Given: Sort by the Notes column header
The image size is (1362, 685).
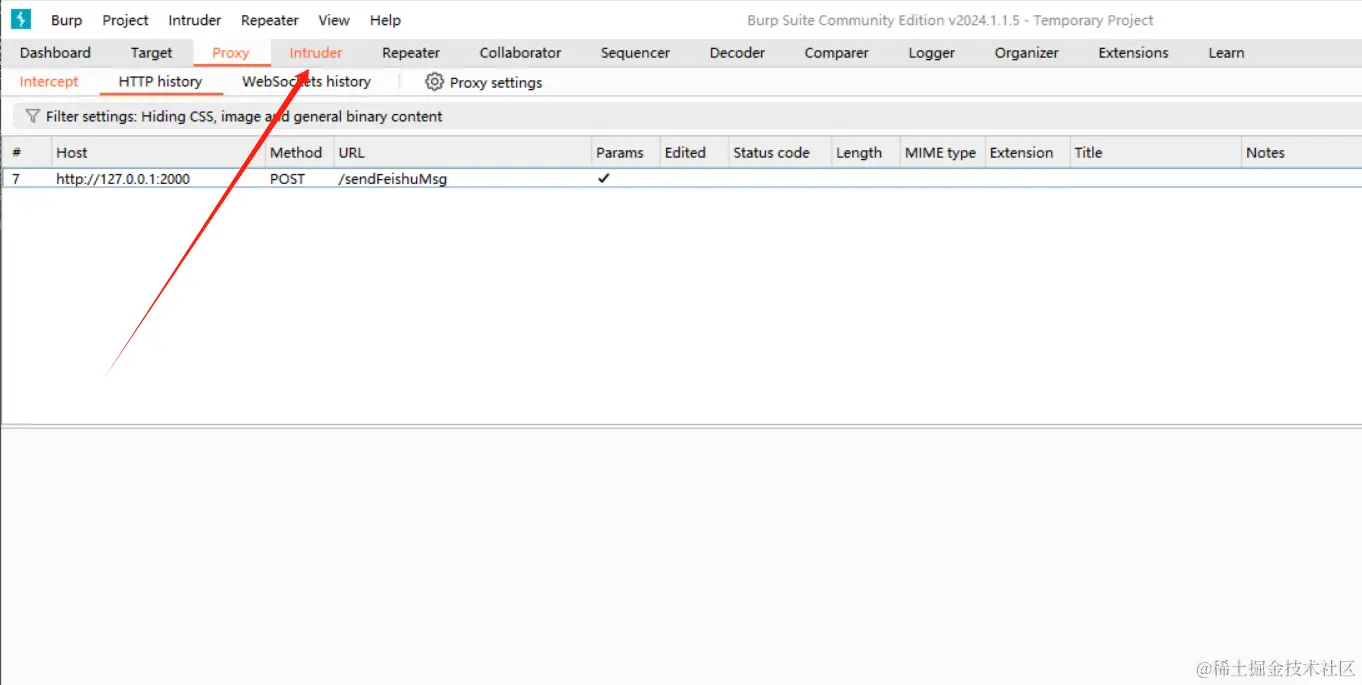Looking at the screenshot, I should click(x=1301, y=152).
